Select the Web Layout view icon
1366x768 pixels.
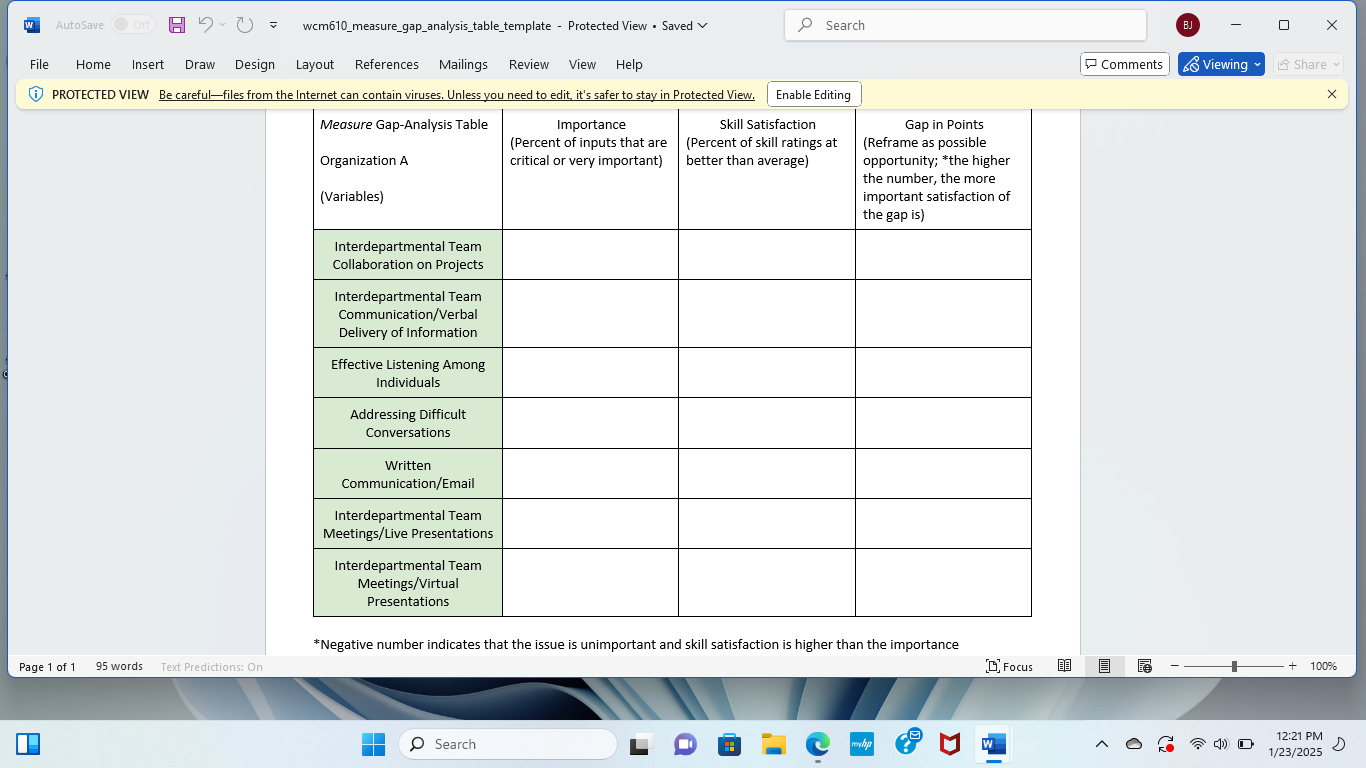click(1143, 666)
